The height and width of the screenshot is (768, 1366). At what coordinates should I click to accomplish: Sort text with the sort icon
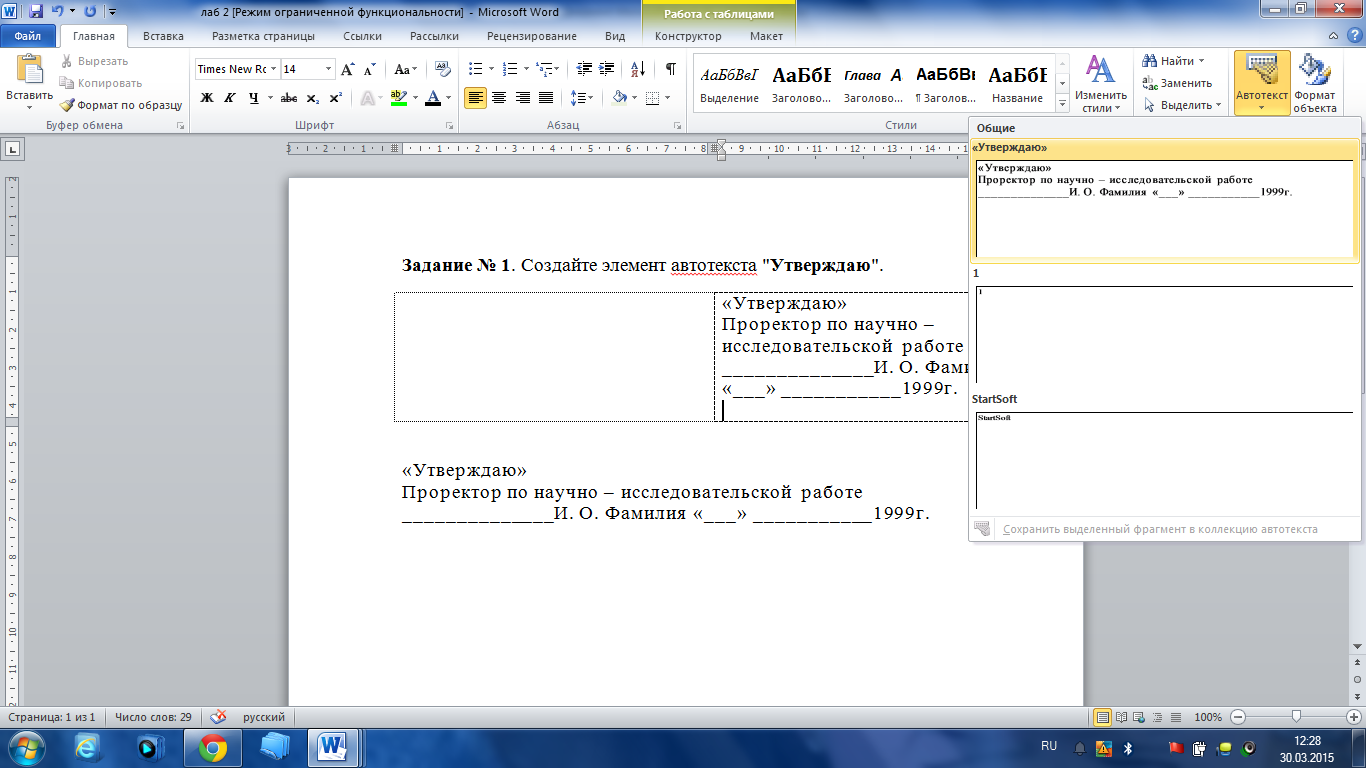[637, 69]
